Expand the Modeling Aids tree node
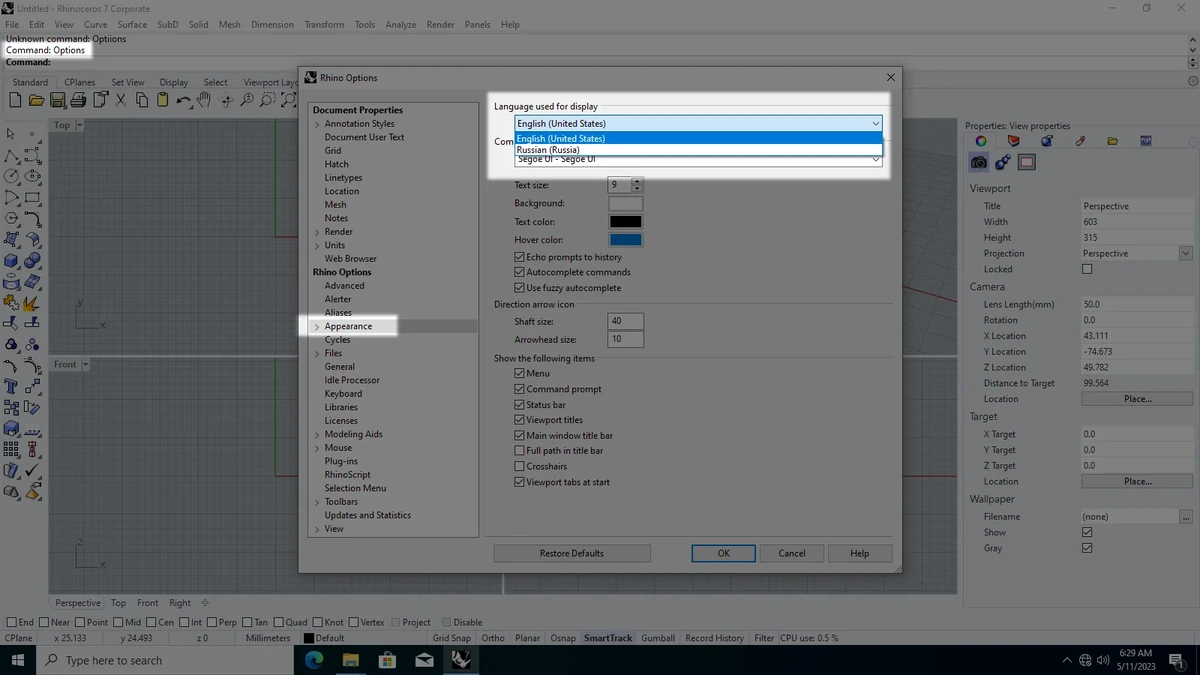1200x675 pixels. (x=317, y=435)
